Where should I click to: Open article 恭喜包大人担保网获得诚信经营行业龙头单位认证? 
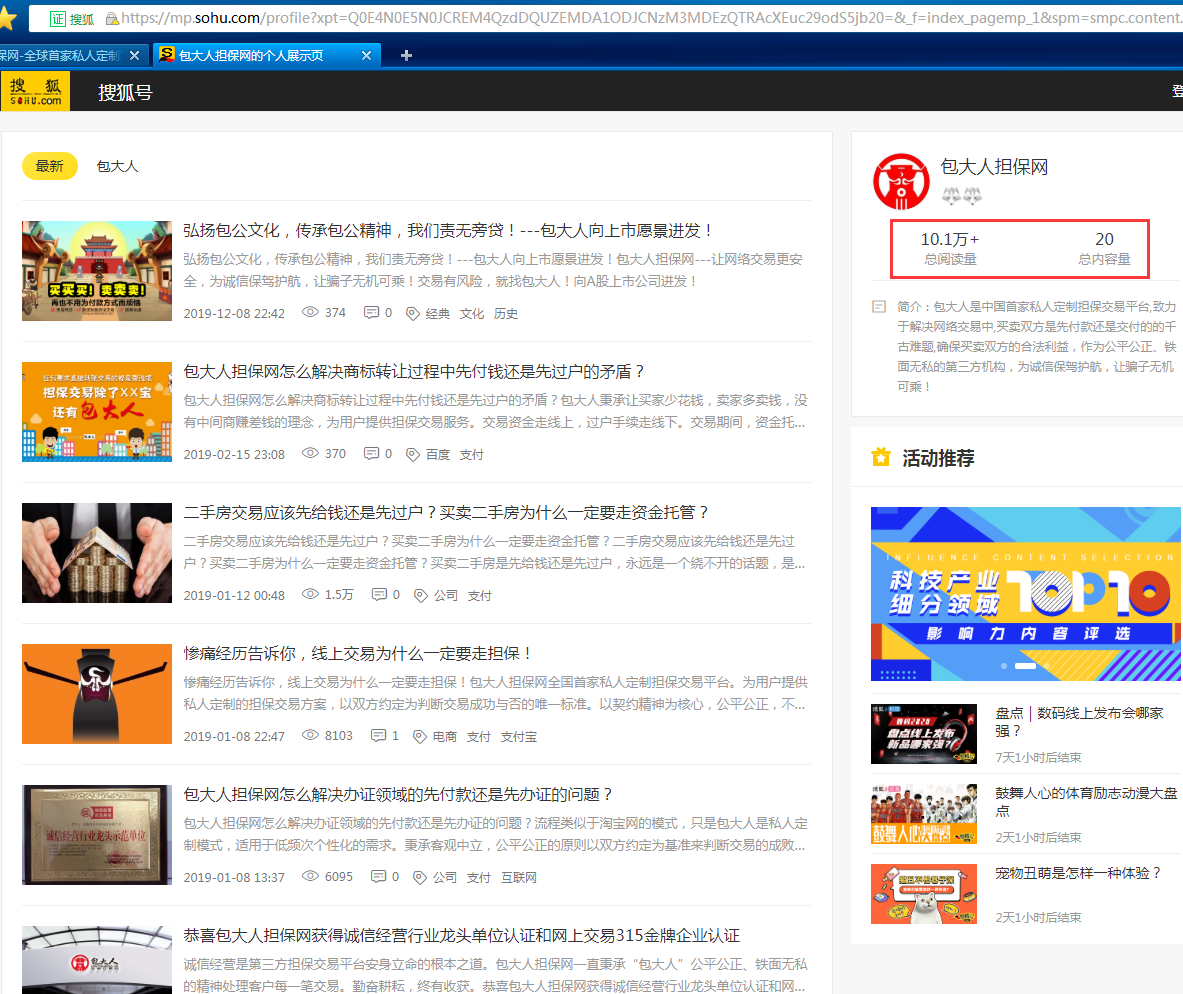[462, 936]
